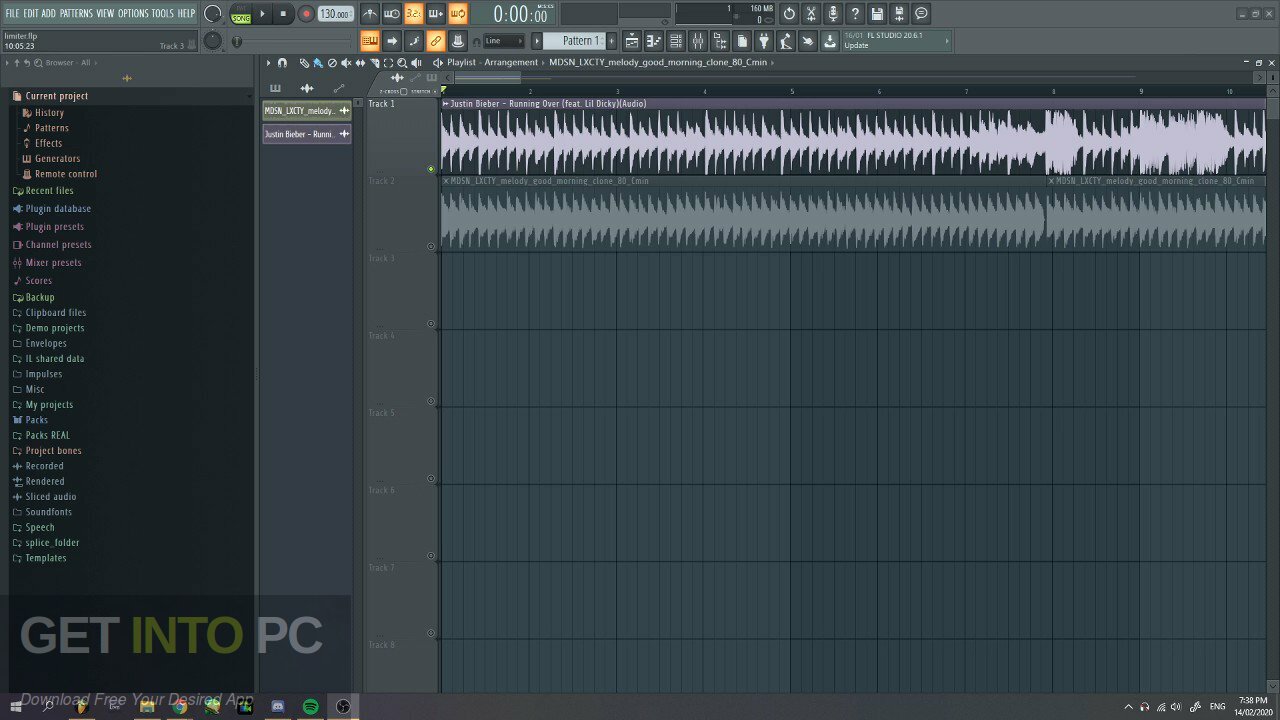The height and width of the screenshot is (720, 1280).
Task: Mute Track 2 with its LED
Action: (x=431, y=246)
